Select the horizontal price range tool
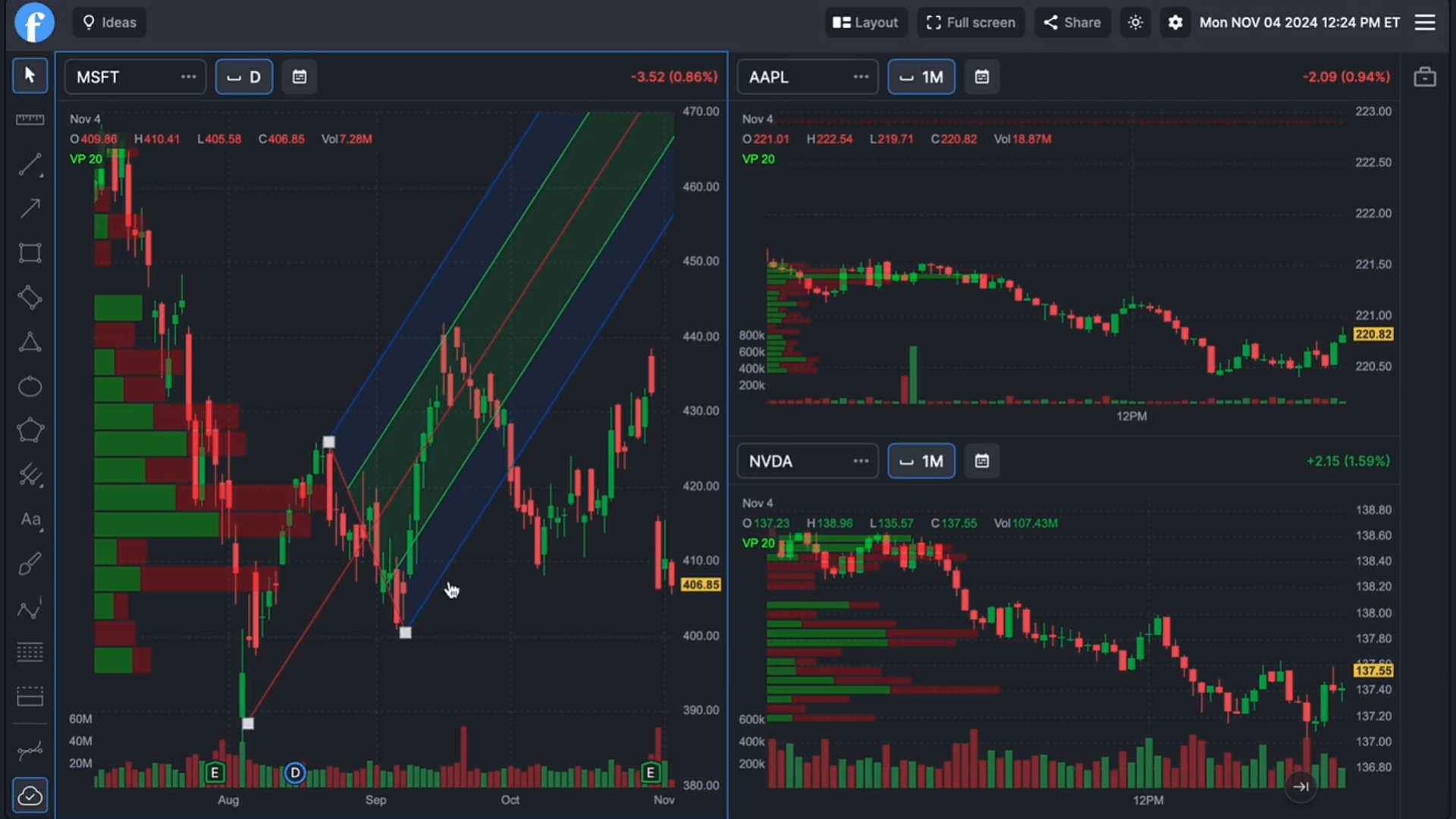The height and width of the screenshot is (819, 1456). coord(30,697)
